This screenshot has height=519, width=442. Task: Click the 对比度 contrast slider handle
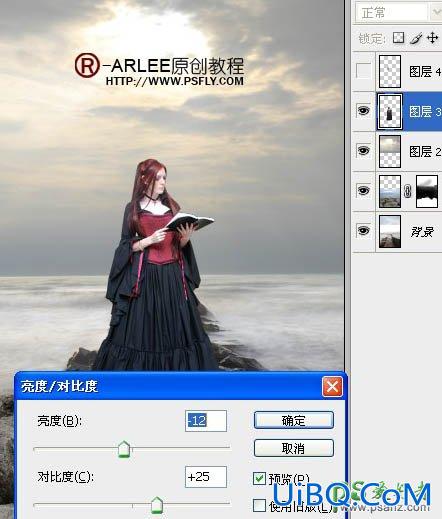pos(157,505)
